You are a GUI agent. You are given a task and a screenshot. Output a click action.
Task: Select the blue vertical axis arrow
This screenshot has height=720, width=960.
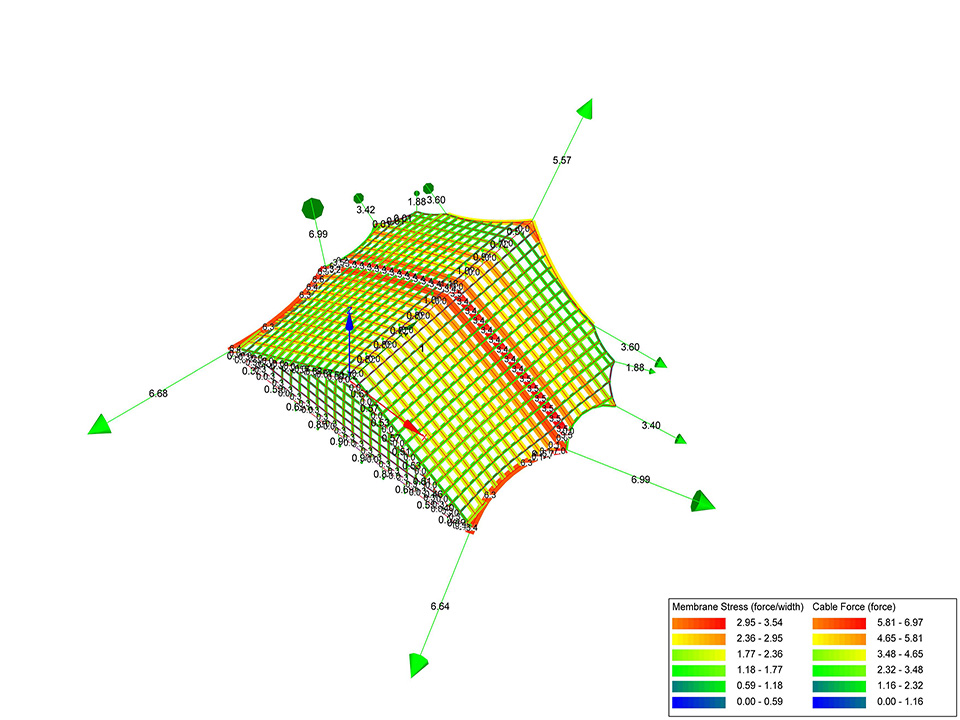point(349,322)
